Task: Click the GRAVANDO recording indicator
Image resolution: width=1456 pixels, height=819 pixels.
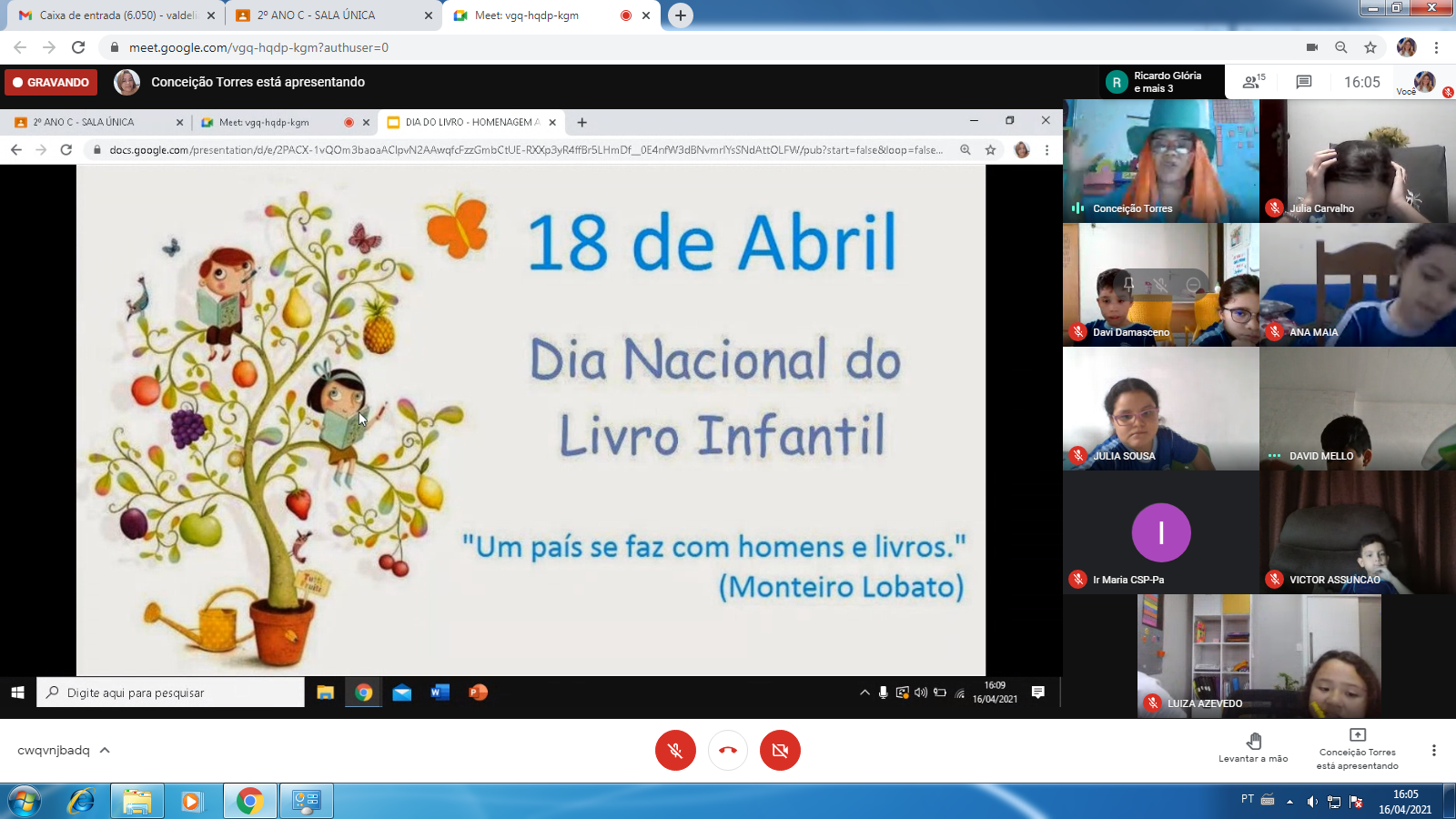Action: click(x=50, y=82)
